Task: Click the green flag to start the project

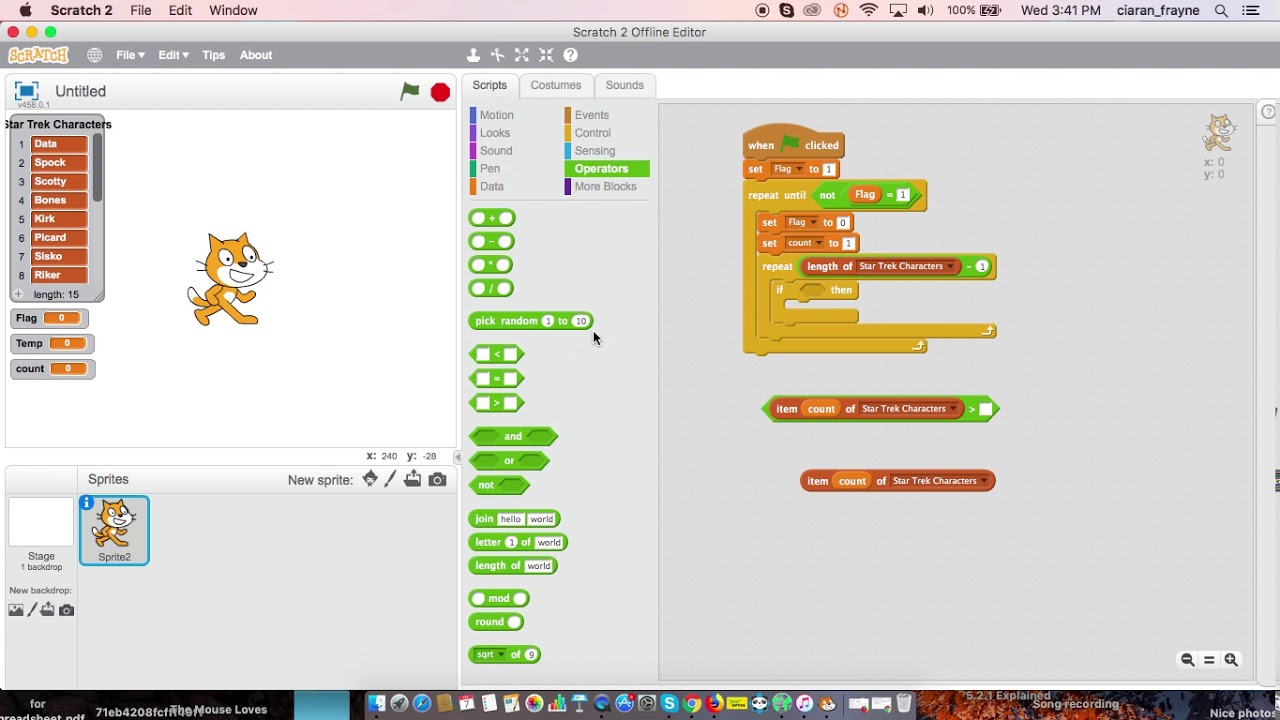Action: pyautogui.click(x=410, y=92)
